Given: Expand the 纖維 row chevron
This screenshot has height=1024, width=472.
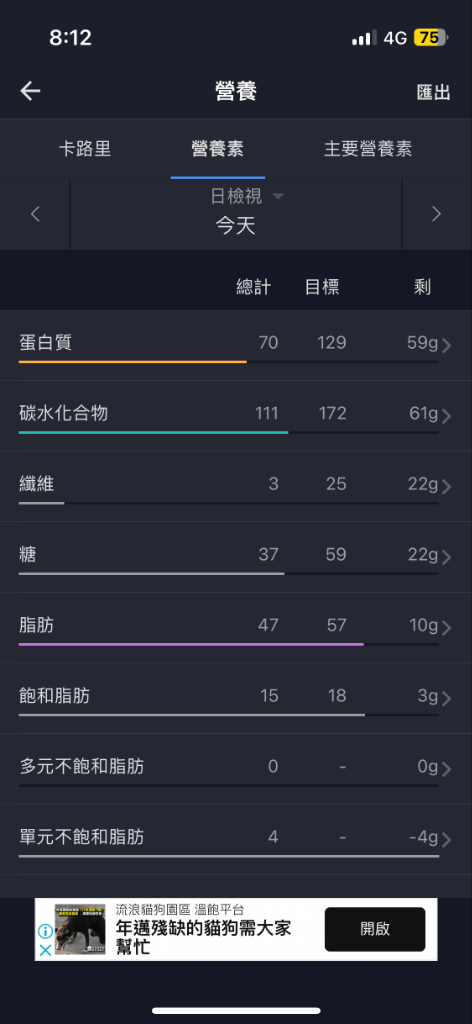Looking at the screenshot, I should pyautogui.click(x=447, y=487).
